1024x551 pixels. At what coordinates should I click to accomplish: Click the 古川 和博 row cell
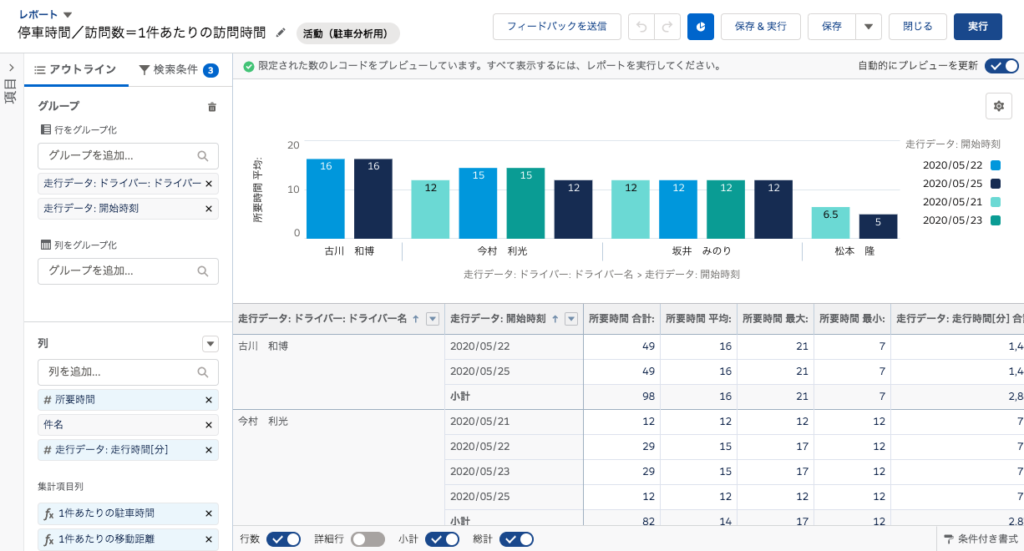tap(339, 371)
